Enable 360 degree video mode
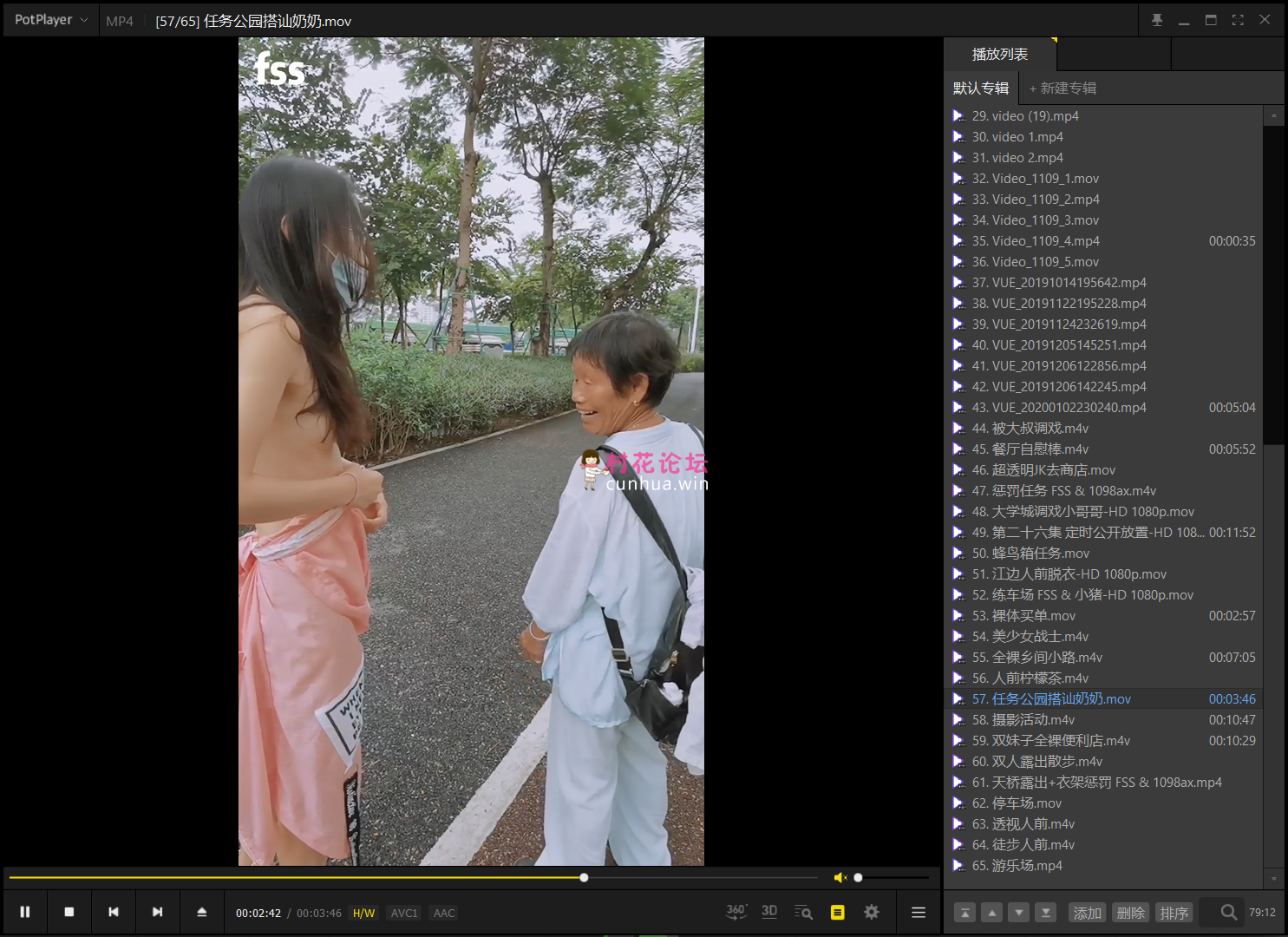1288x937 pixels. pos(736,911)
